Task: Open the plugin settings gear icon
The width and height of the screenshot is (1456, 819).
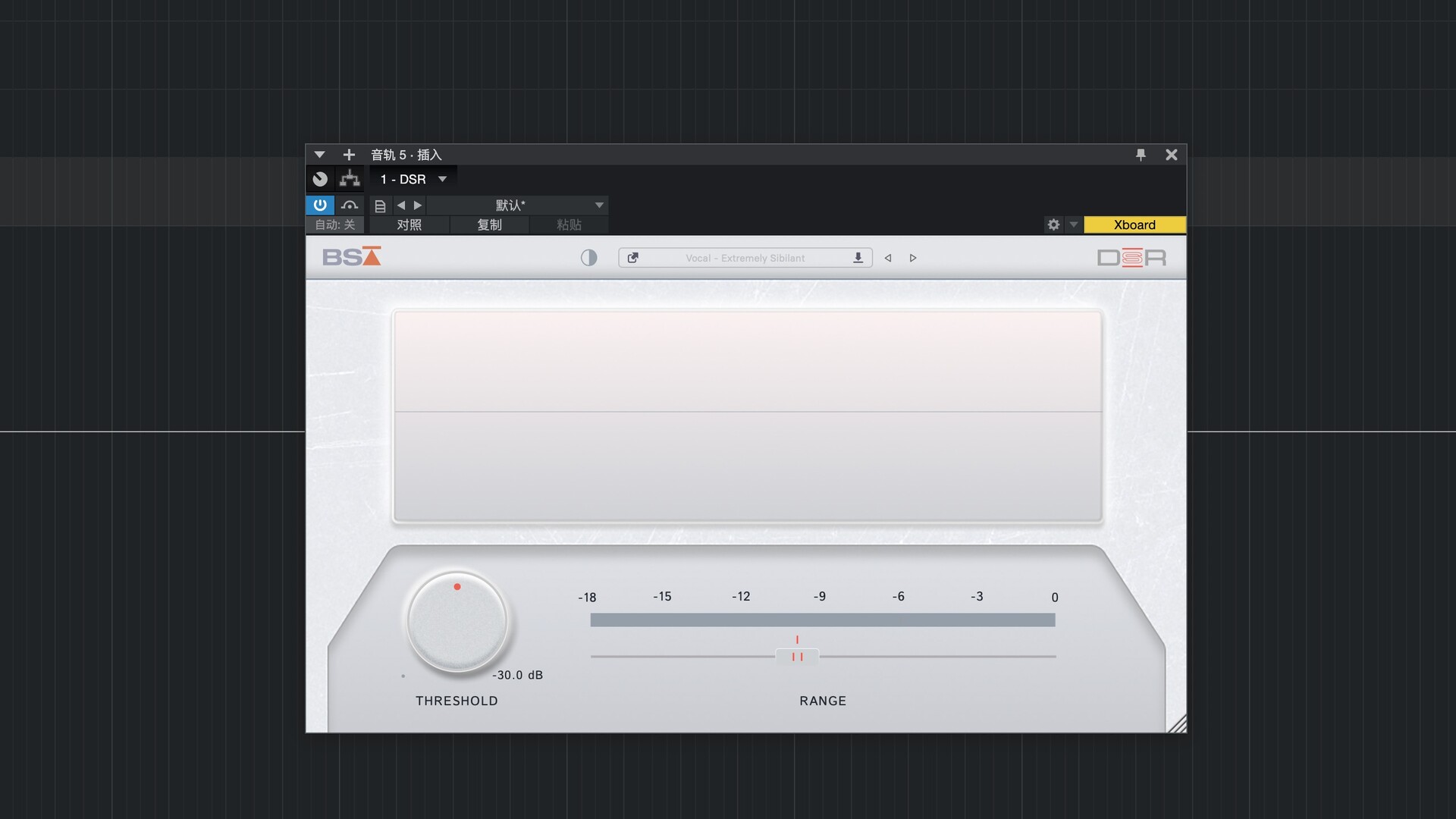Action: [x=1053, y=225]
